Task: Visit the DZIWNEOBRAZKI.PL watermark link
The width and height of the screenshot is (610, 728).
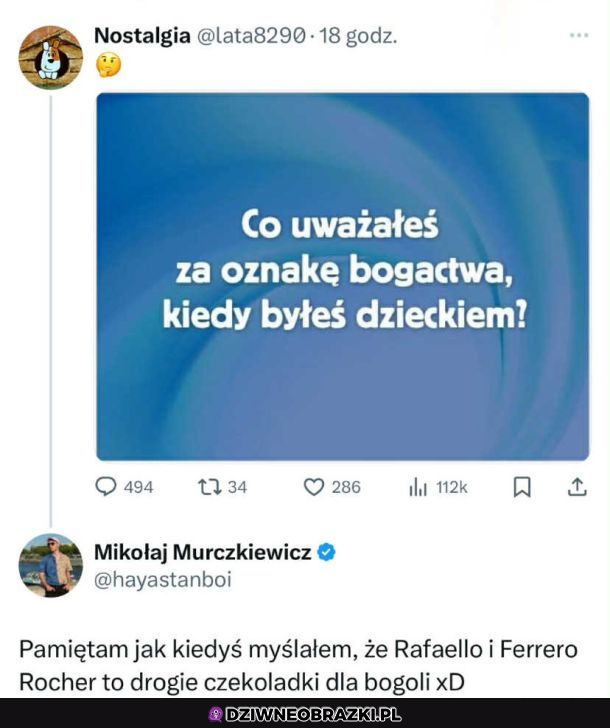Action: coord(305,714)
